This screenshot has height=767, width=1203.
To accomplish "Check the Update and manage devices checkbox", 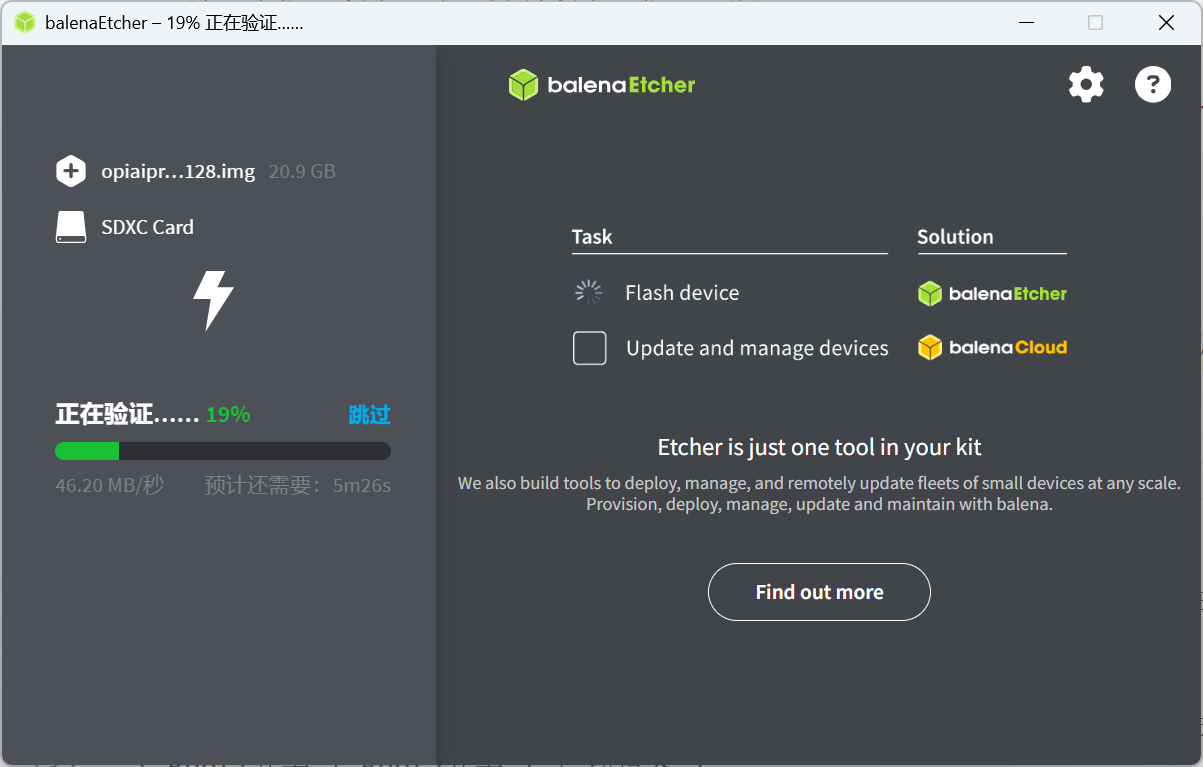I will [x=590, y=348].
